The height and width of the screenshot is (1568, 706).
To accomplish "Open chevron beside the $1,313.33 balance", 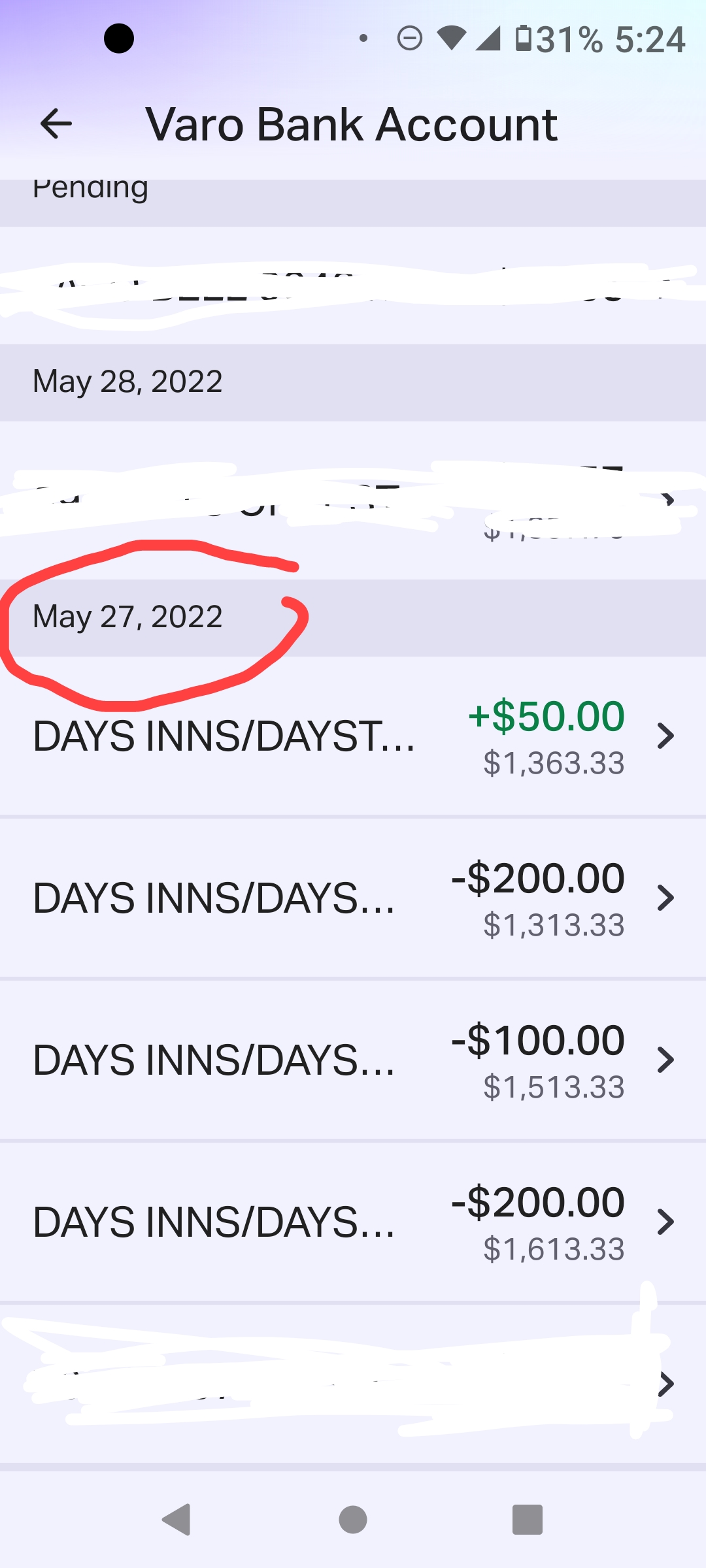I will pos(665,898).
